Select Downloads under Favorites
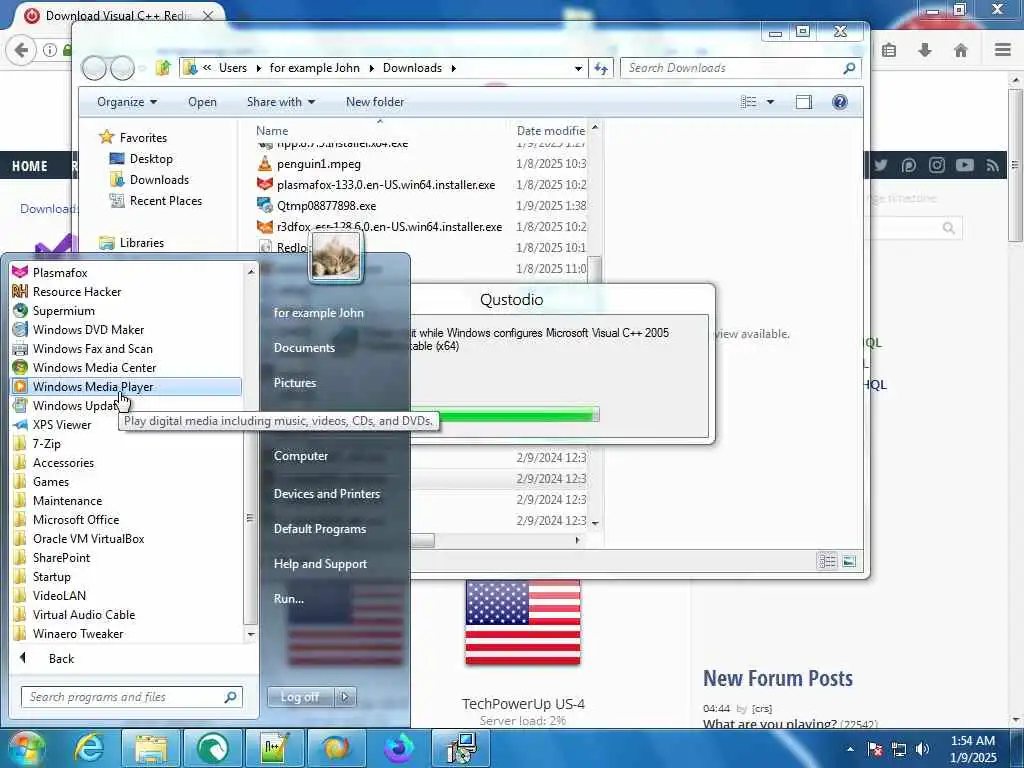 coord(159,180)
